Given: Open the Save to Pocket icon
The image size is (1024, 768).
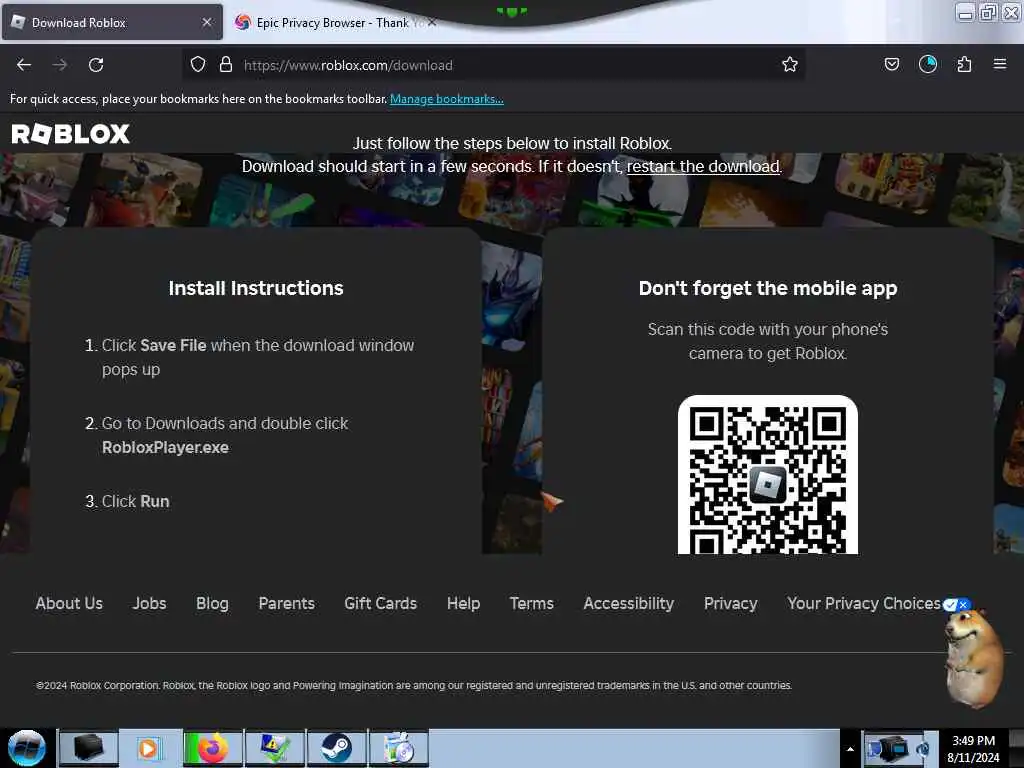Looking at the screenshot, I should pyautogui.click(x=891, y=64).
